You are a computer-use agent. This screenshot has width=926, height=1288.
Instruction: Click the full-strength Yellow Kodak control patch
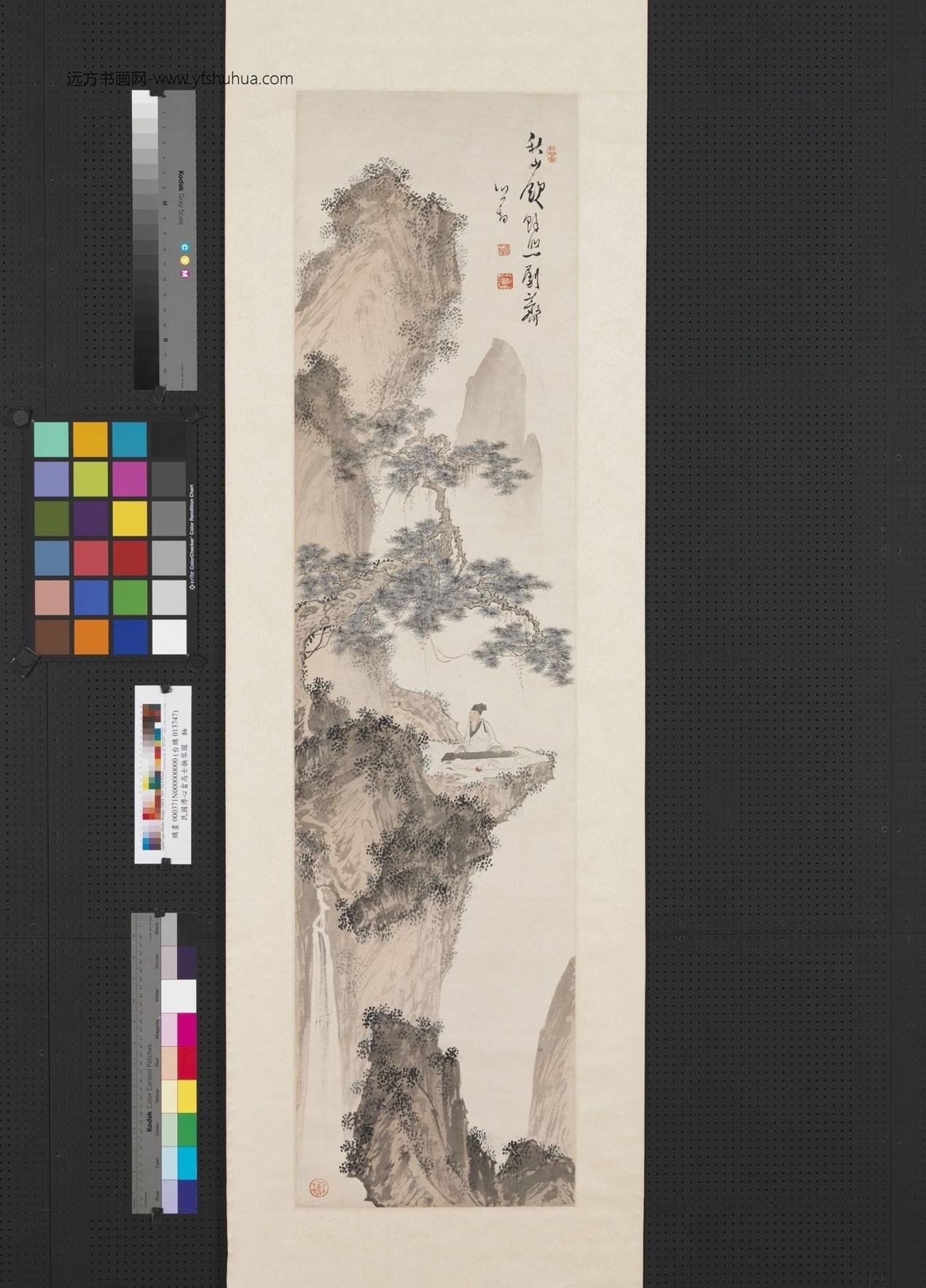coord(187,1096)
